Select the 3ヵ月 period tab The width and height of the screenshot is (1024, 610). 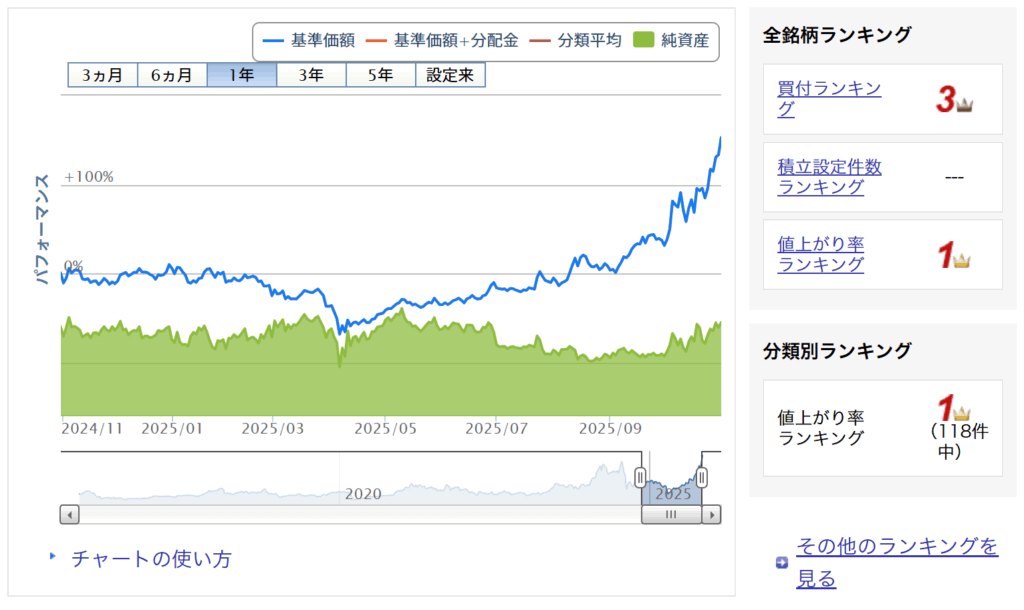[x=102, y=75]
